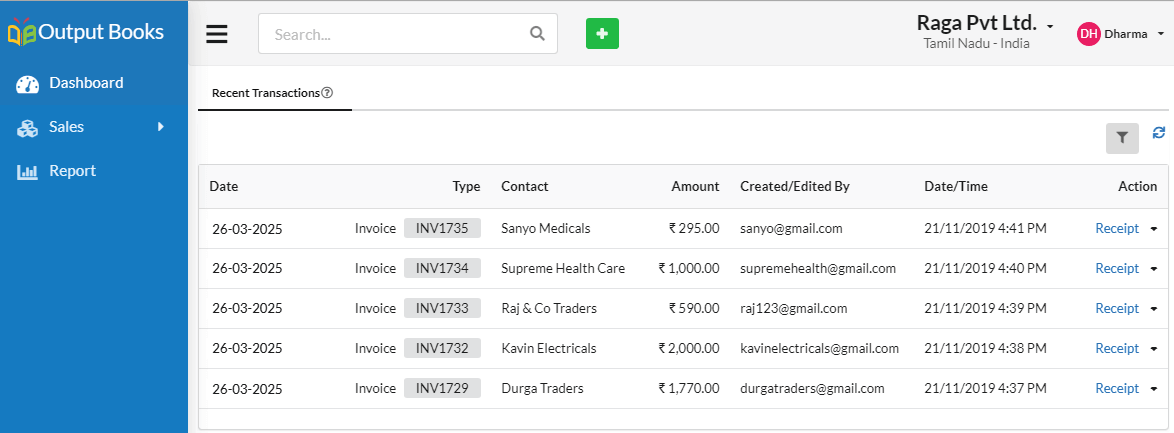
Task: Click the hamburger menu icon
Action: pyautogui.click(x=217, y=34)
